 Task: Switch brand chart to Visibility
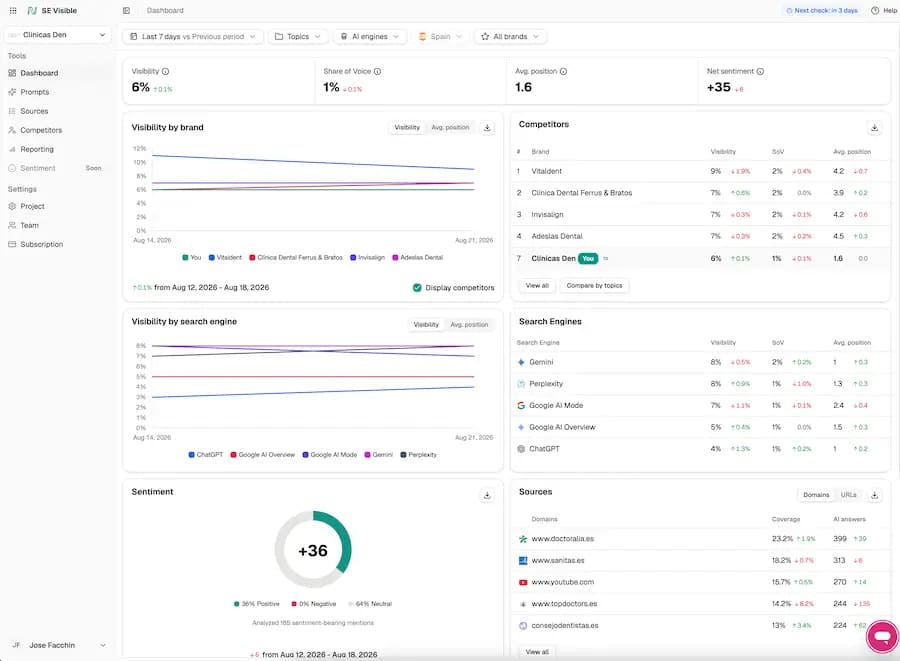pos(407,127)
